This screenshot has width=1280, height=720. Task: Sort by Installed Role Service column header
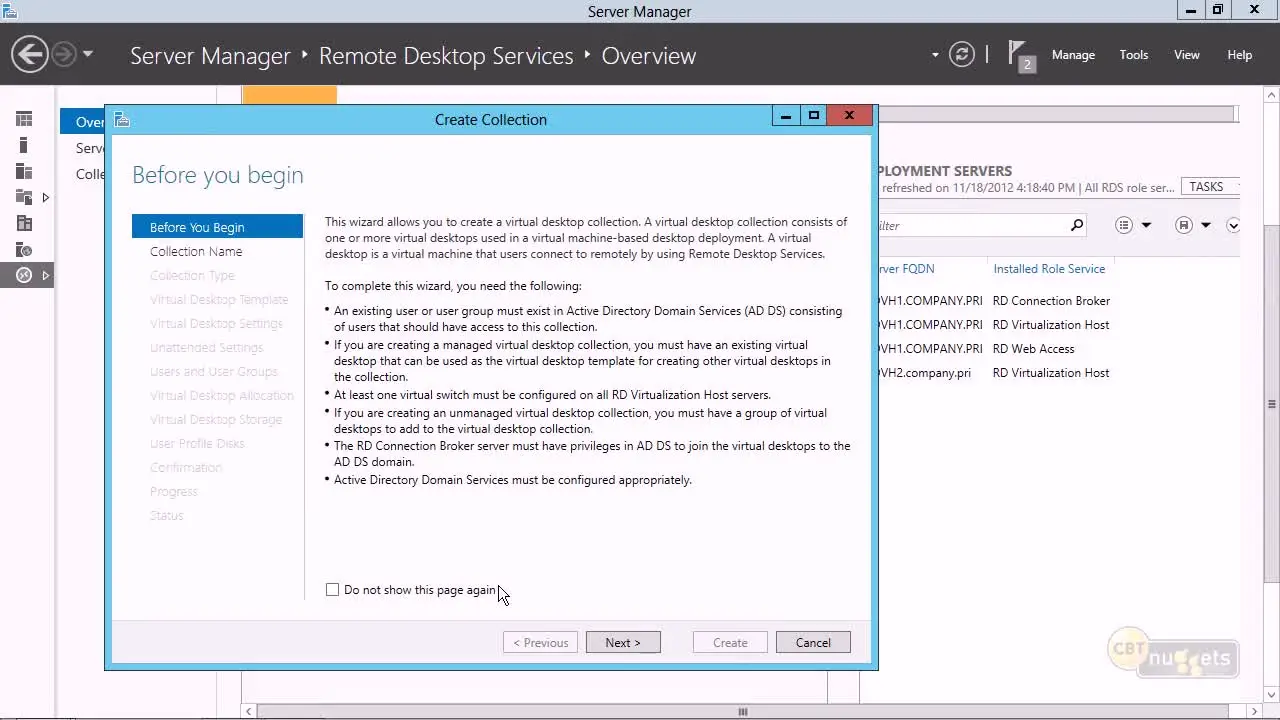click(1049, 269)
